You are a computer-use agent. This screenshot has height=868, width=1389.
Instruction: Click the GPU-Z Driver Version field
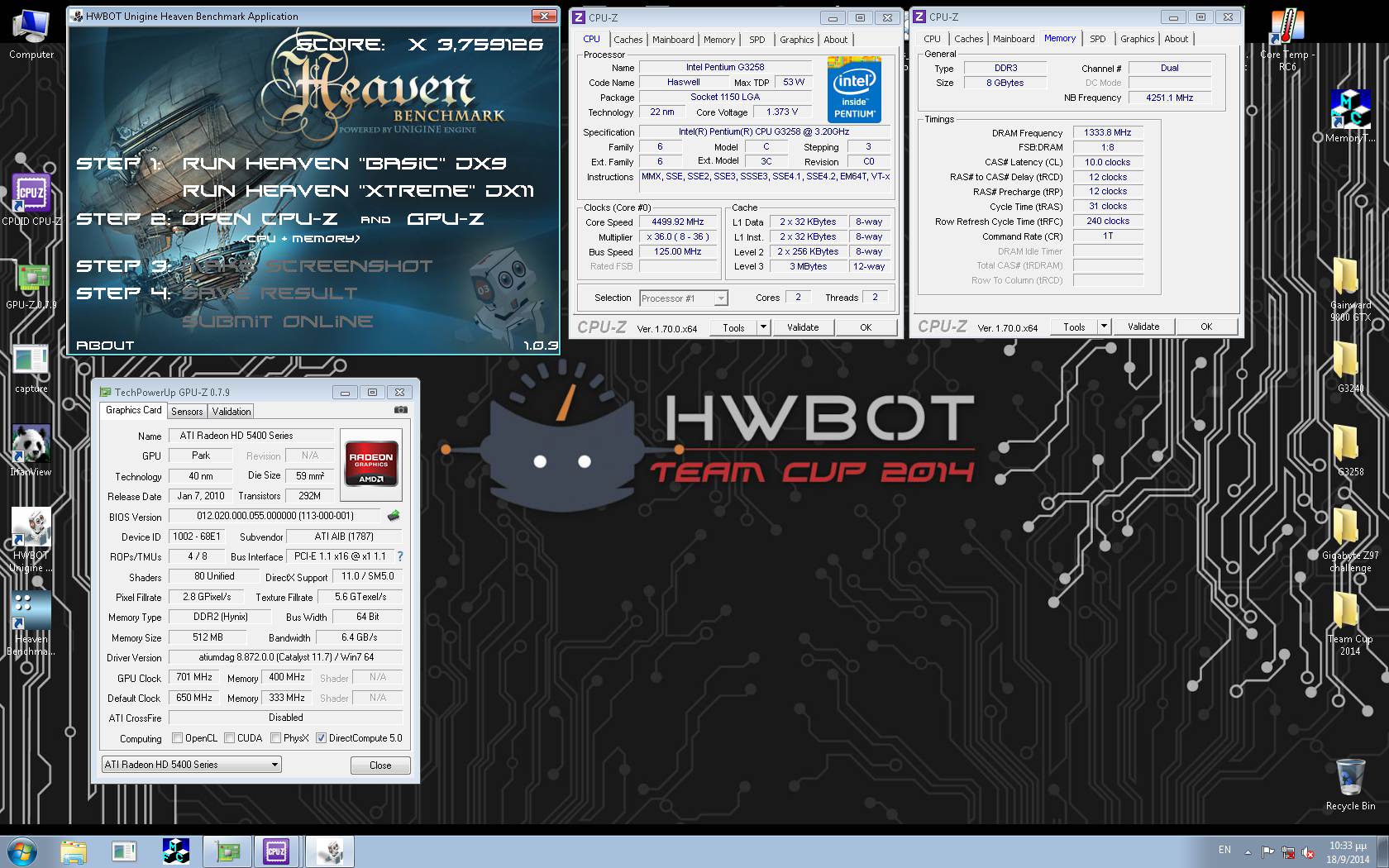(x=286, y=657)
